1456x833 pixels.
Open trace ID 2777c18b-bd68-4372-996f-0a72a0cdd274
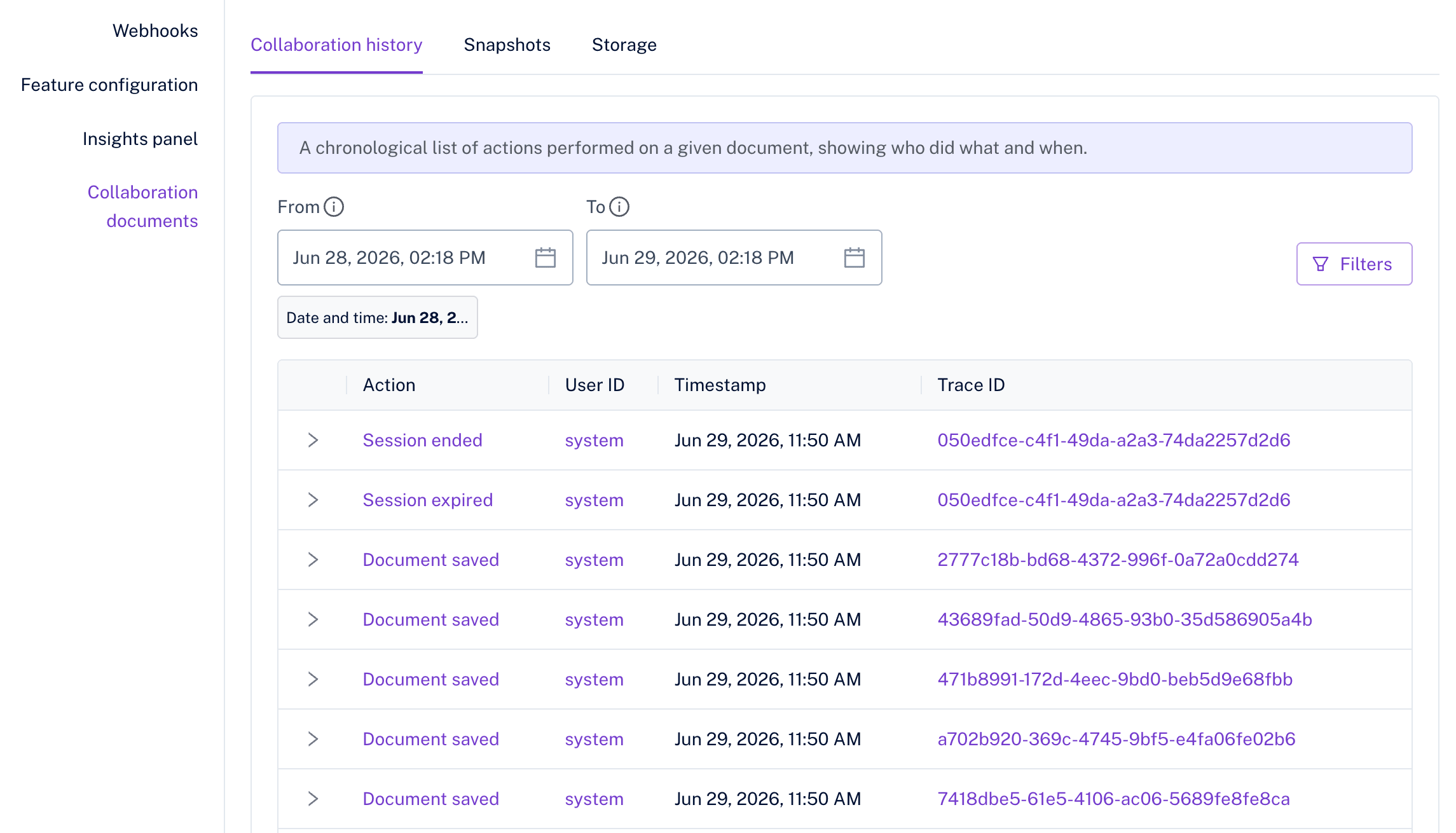click(1118, 560)
